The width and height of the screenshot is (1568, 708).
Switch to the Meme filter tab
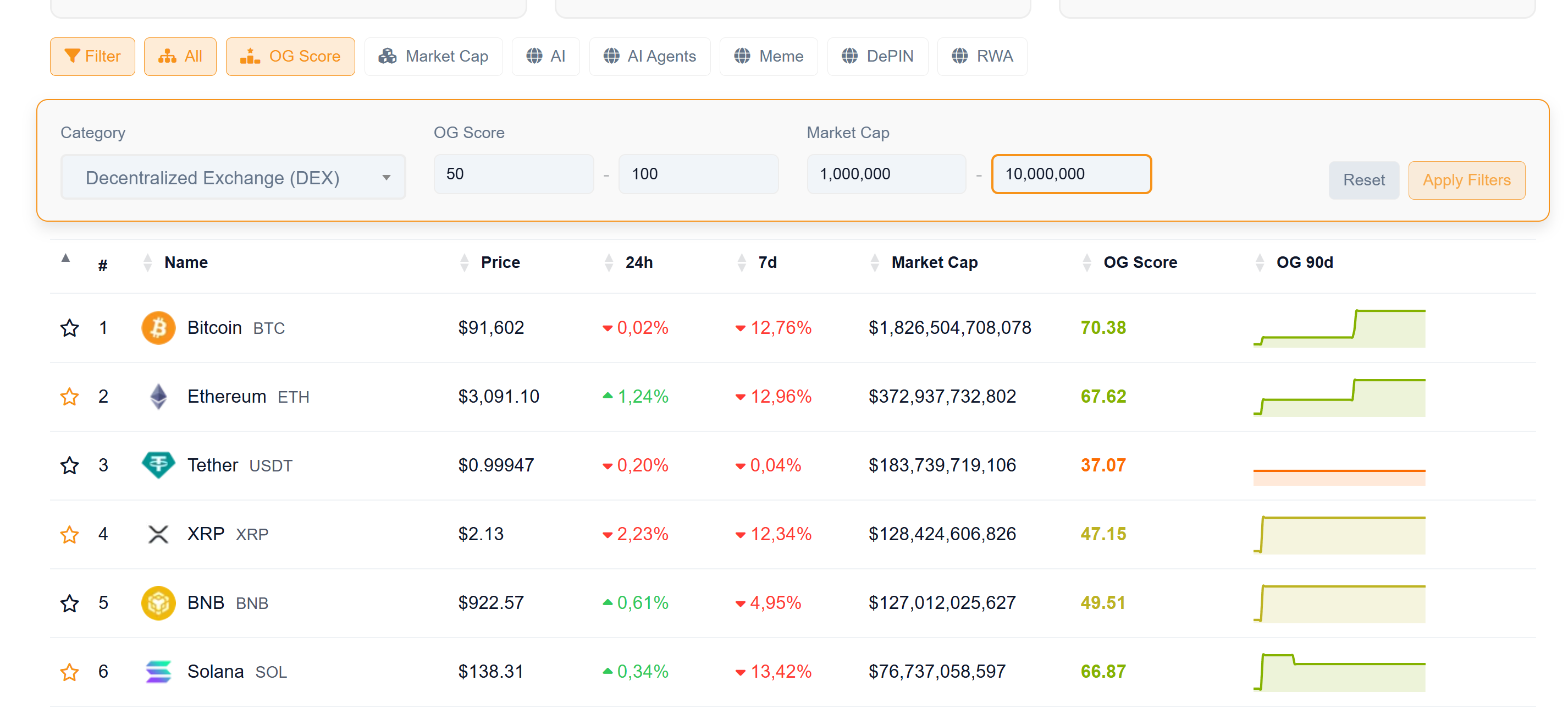pyautogui.click(x=768, y=56)
